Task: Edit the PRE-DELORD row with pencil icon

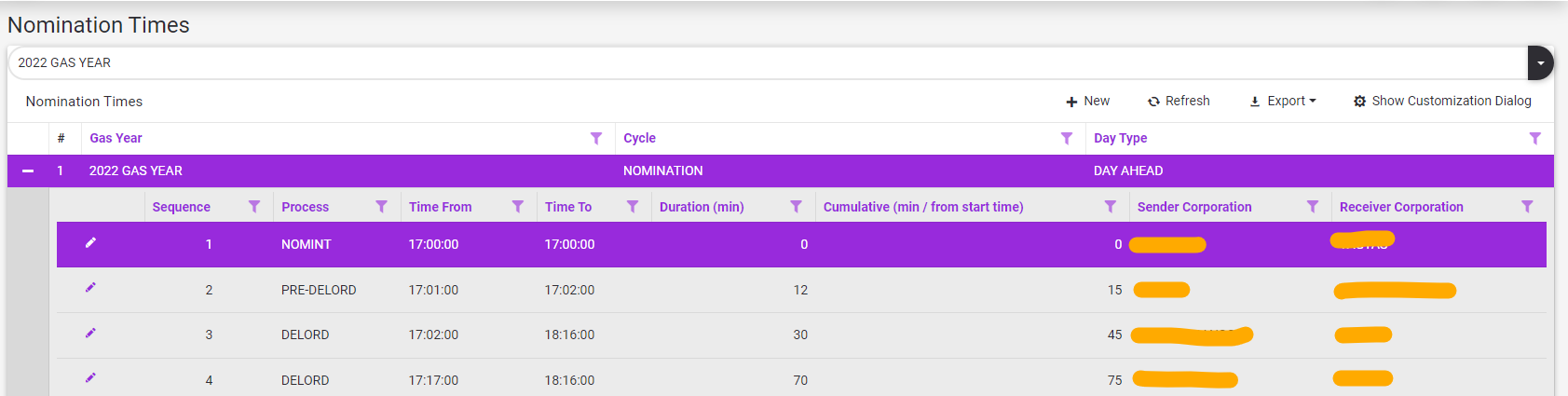Action: click(90, 288)
